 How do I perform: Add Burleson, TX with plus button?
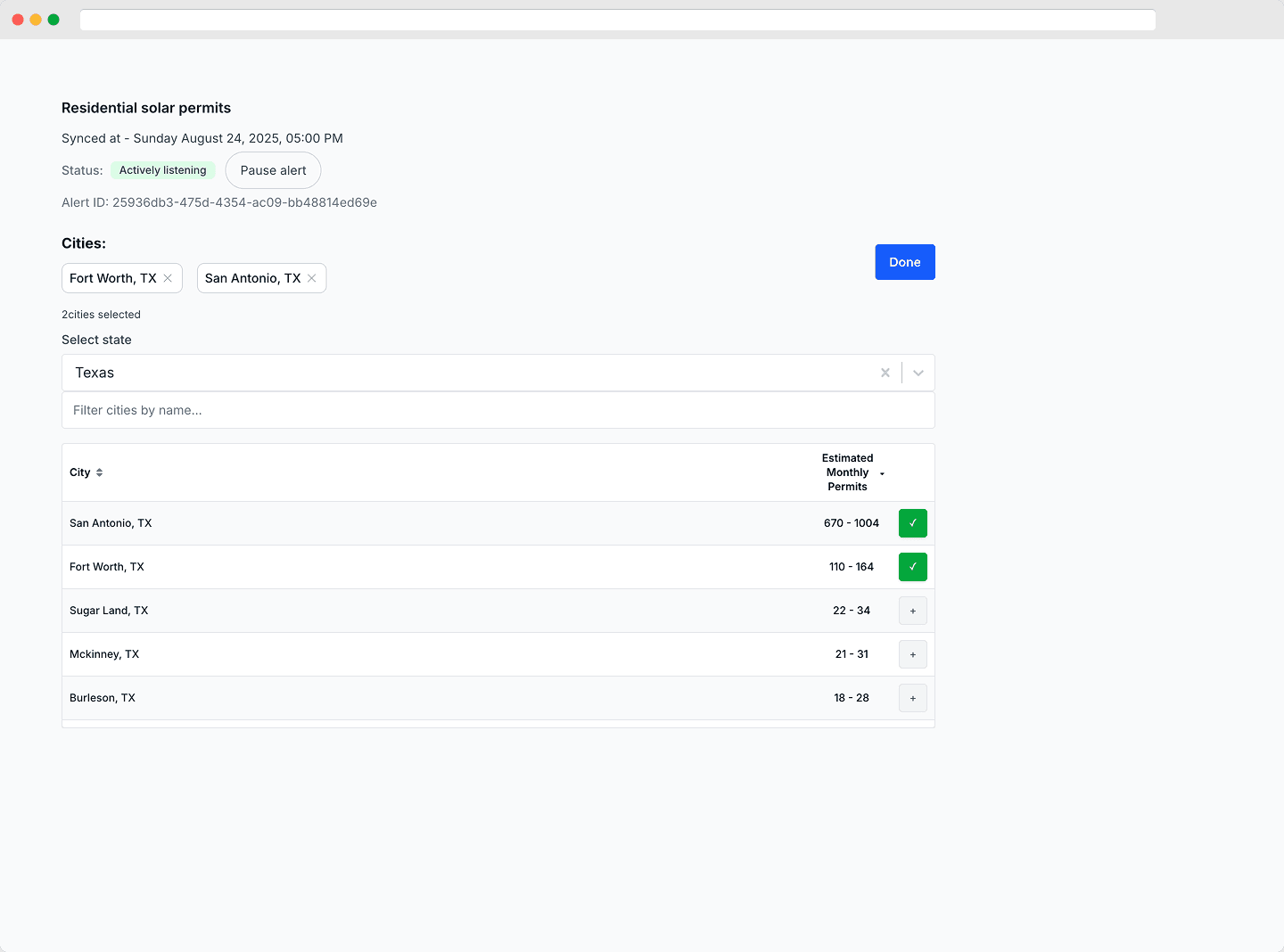point(912,698)
